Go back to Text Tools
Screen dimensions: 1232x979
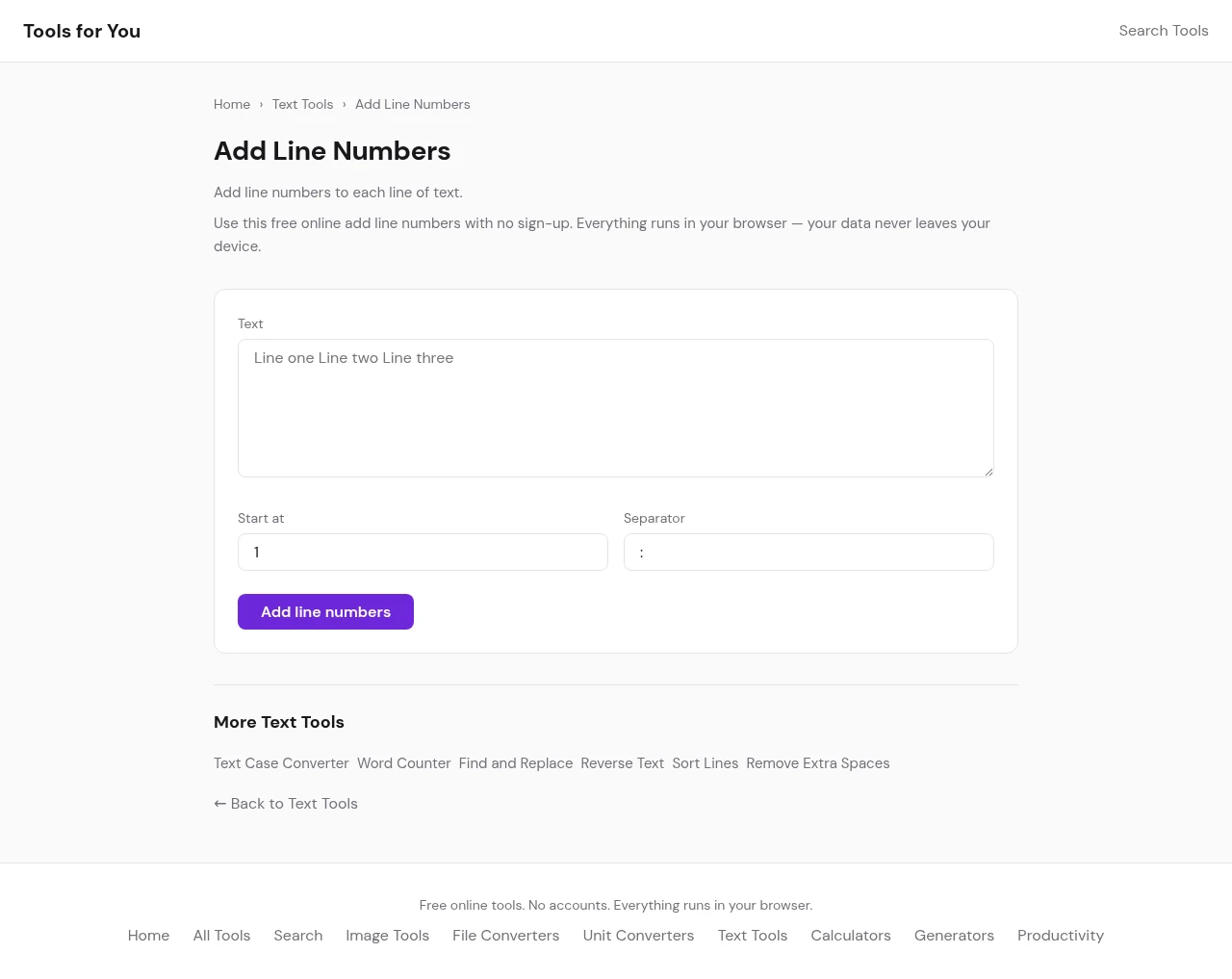[x=286, y=804]
